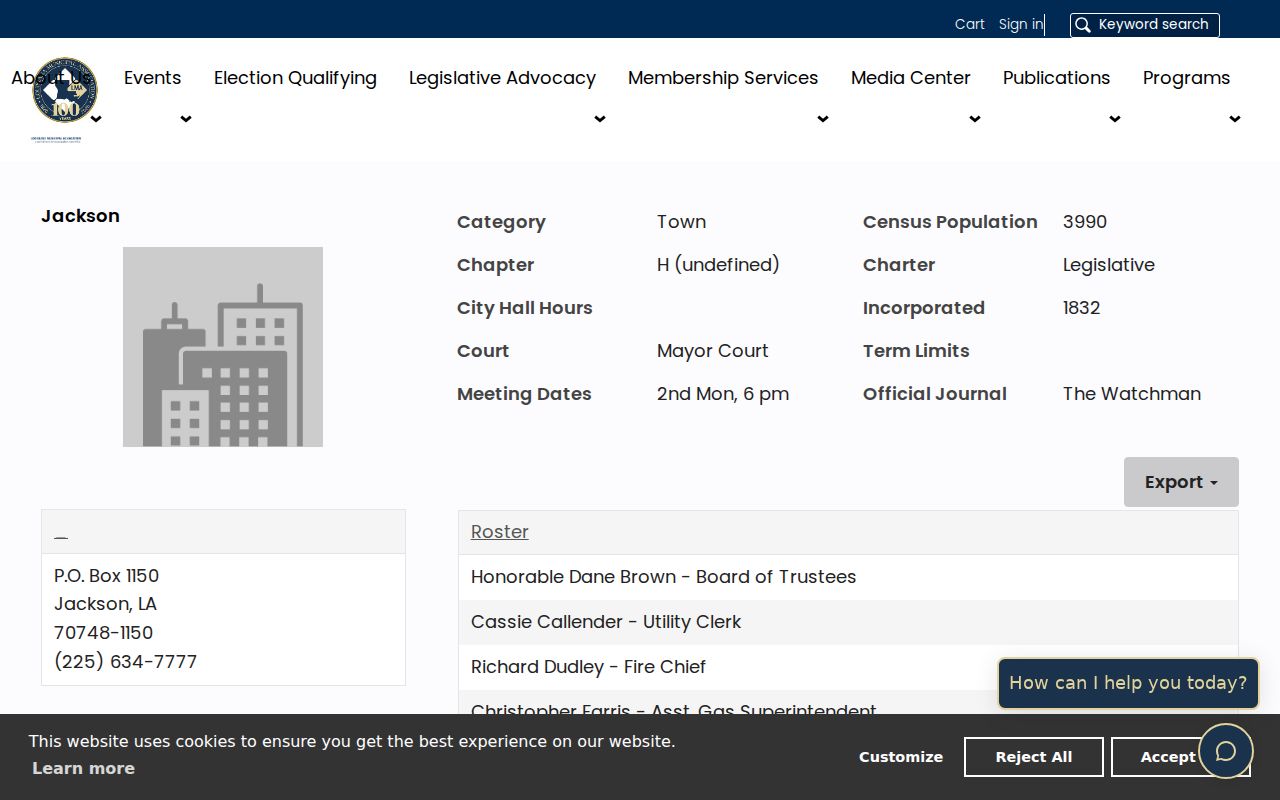
Task: Click the Jackson heading
Action: pyautogui.click(x=80, y=216)
